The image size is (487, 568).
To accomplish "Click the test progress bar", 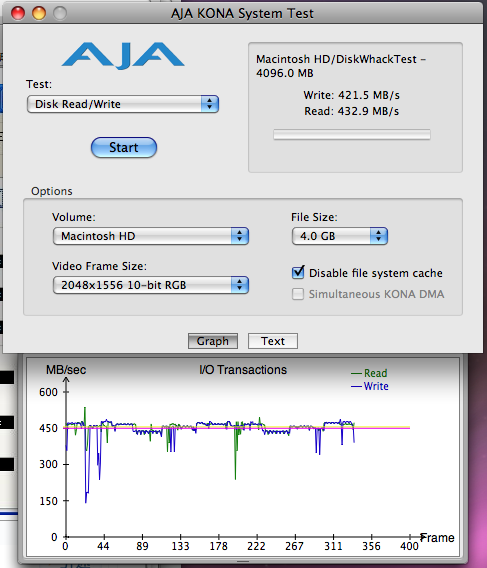I will 352,134.
